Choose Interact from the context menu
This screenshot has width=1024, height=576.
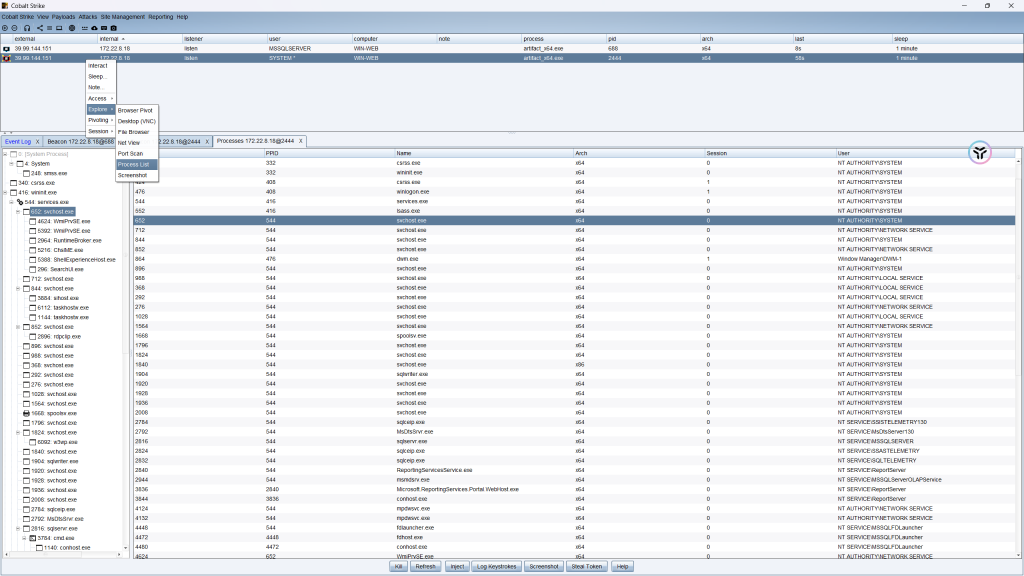[101, 66]
